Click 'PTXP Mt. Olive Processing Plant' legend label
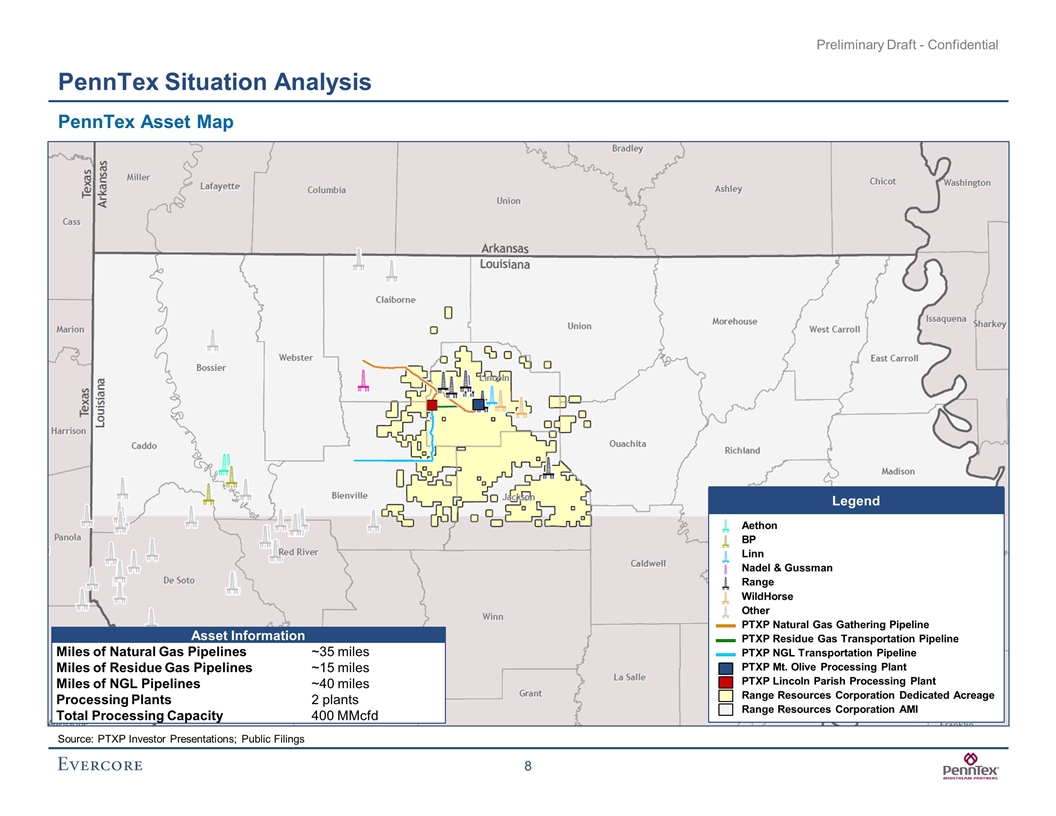The image size is (1056, 816). pyautogui.click(x=824, y=667)
